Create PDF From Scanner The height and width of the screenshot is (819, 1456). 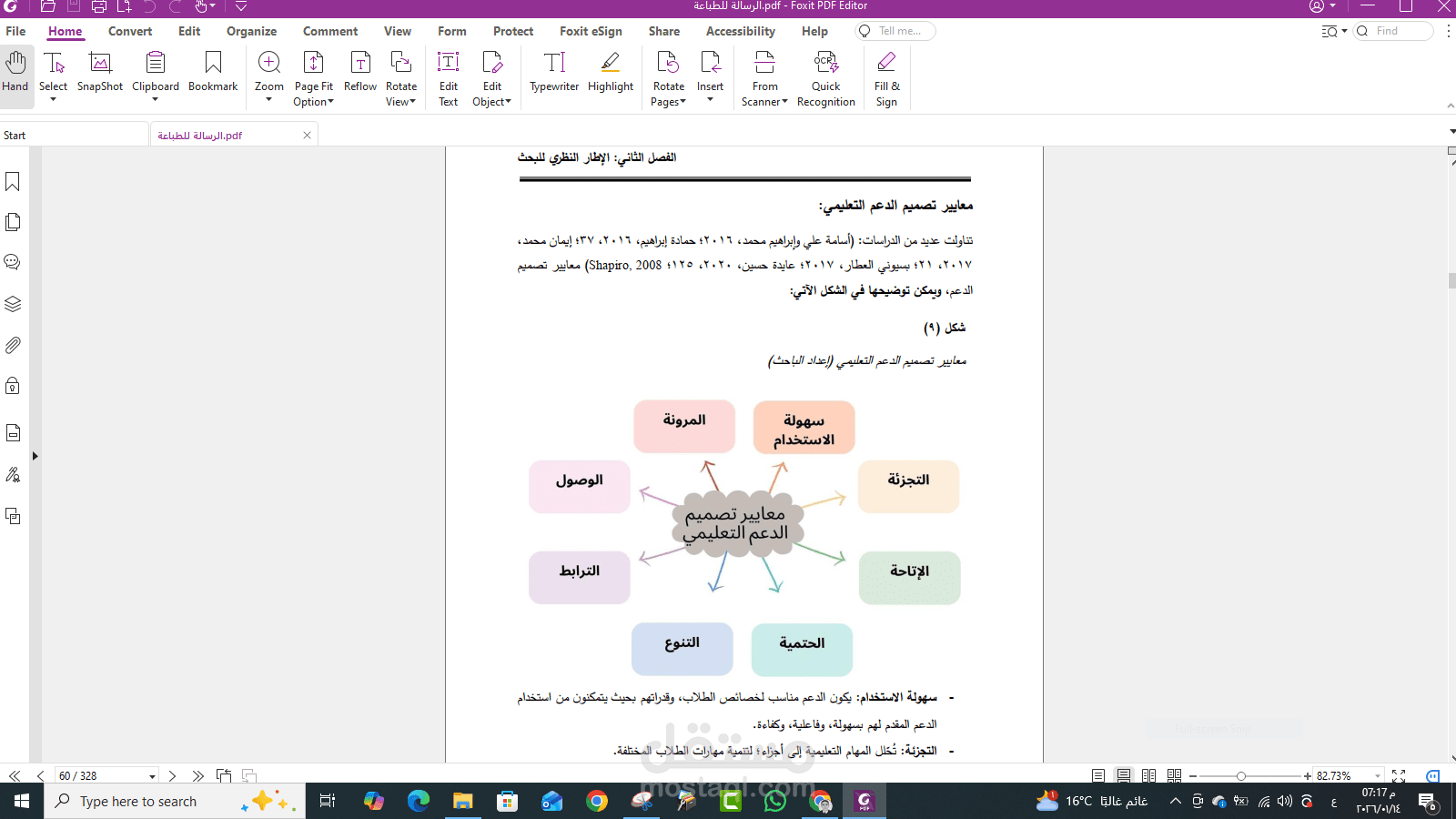coord(765,78)
